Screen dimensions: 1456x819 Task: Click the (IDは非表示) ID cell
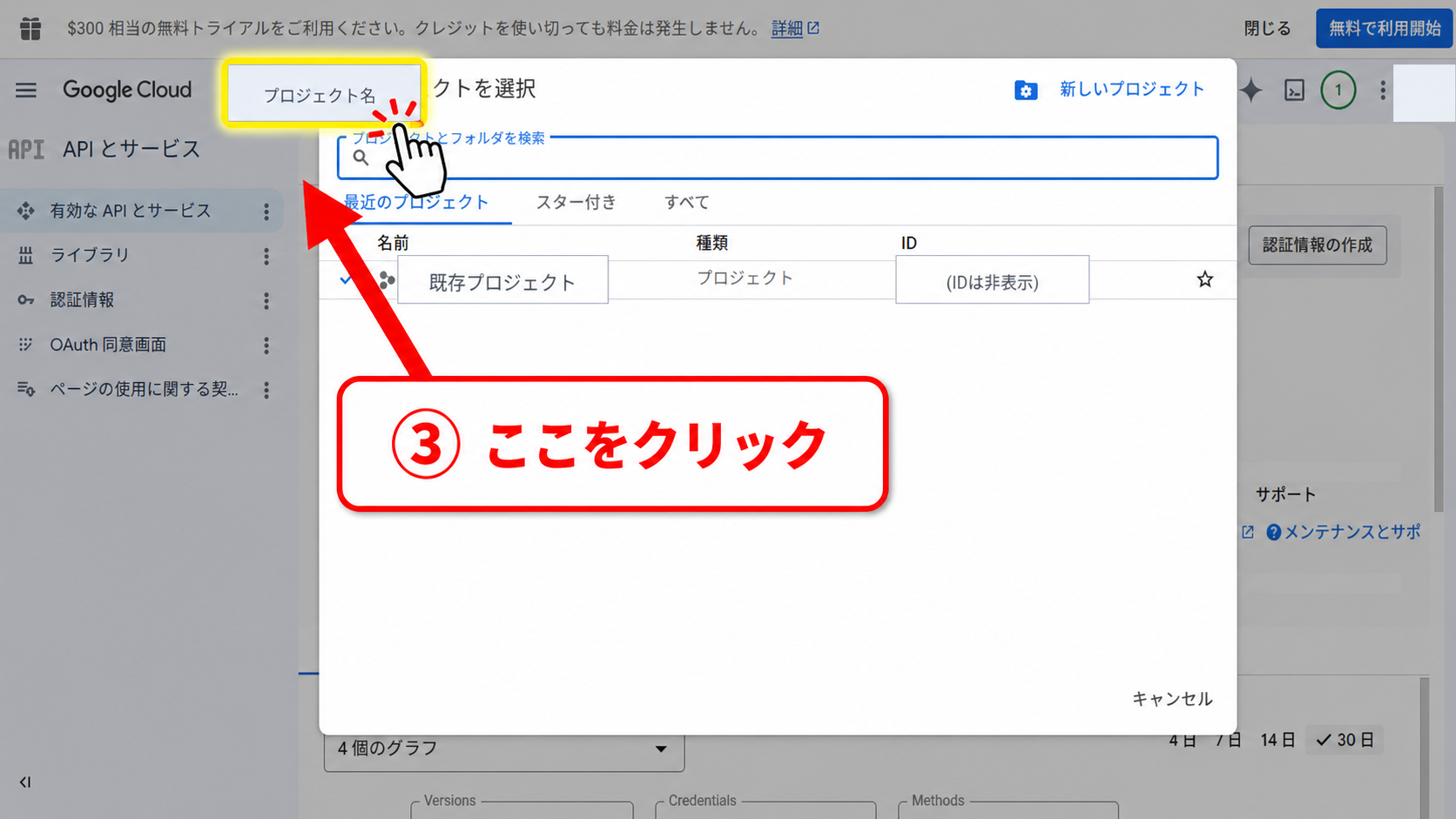992,280
